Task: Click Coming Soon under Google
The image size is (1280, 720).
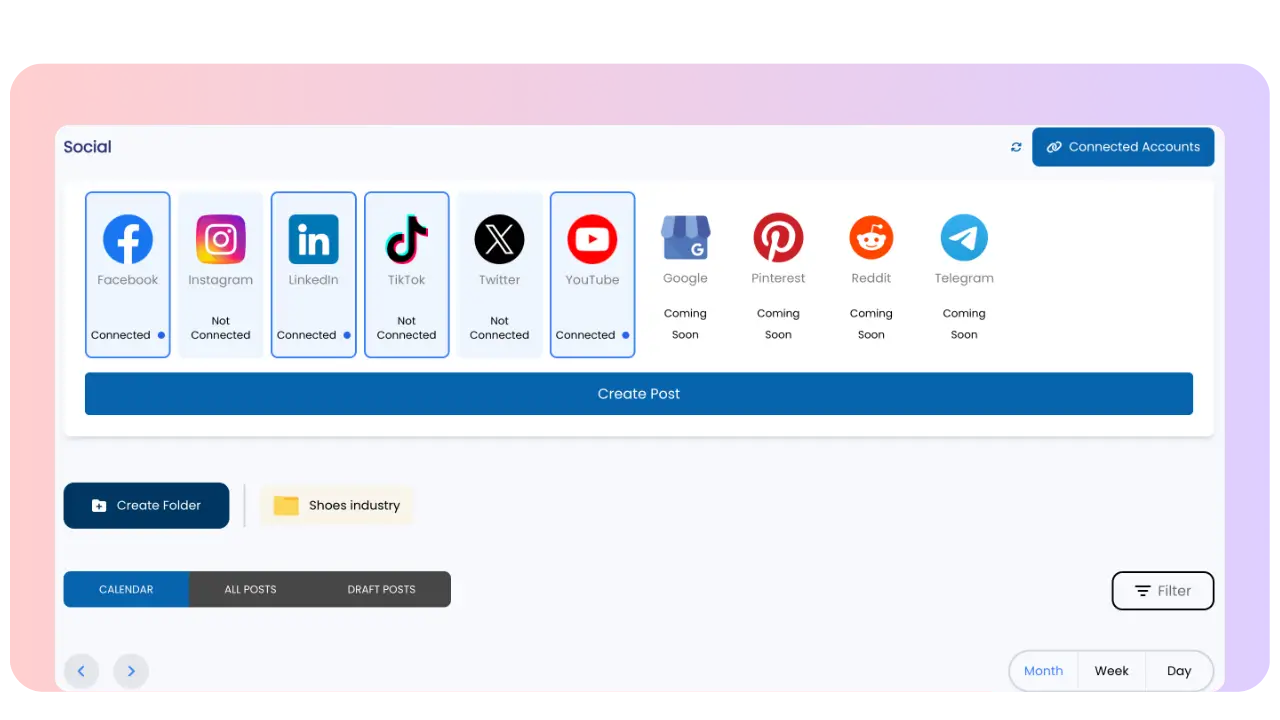Action: coord(685,324)
